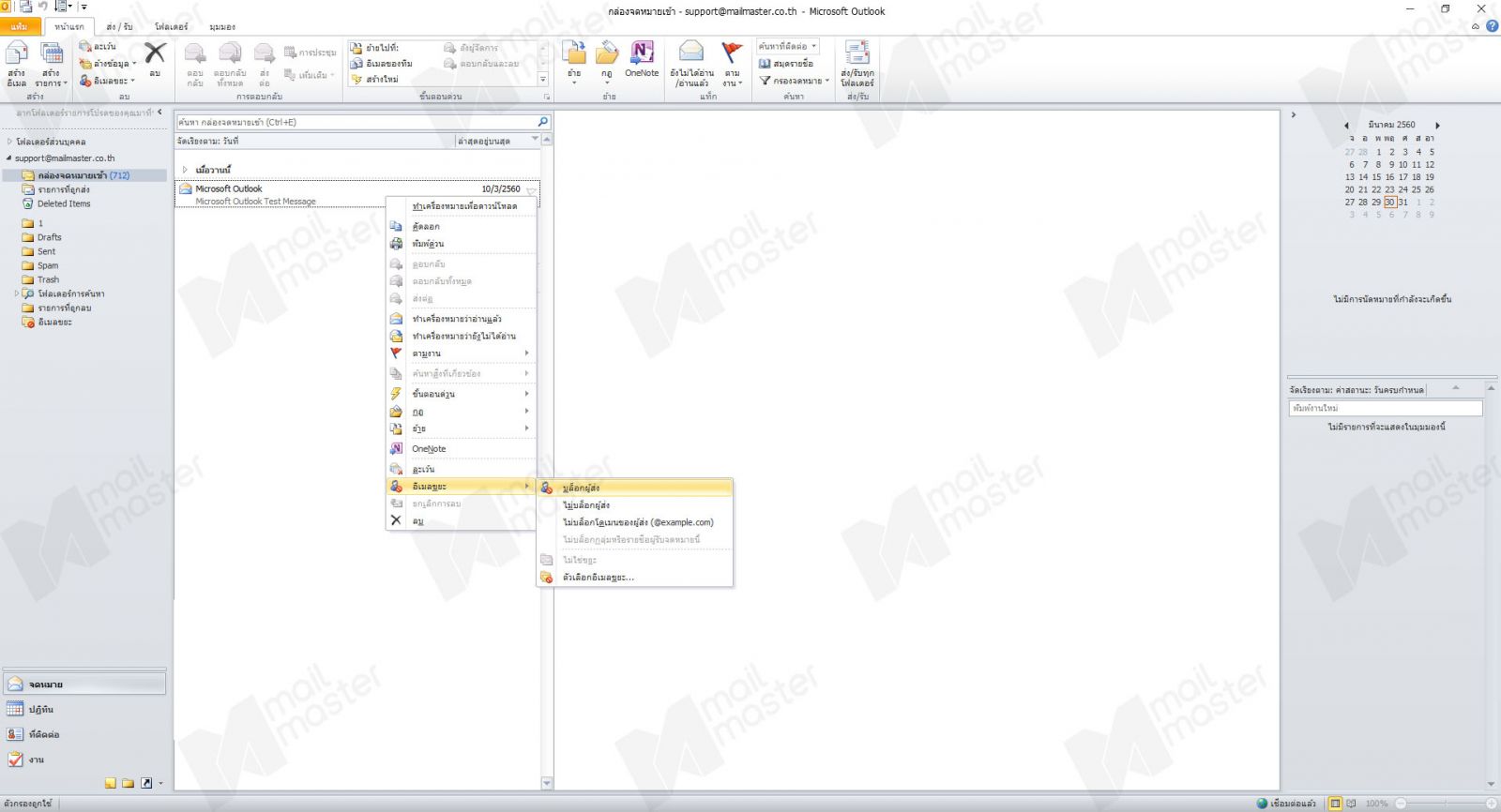Select the Inbox (กล่องจดหมายเข้า) folder with 712
This screenshot has height=812, width=1501.
click(83, 175)
